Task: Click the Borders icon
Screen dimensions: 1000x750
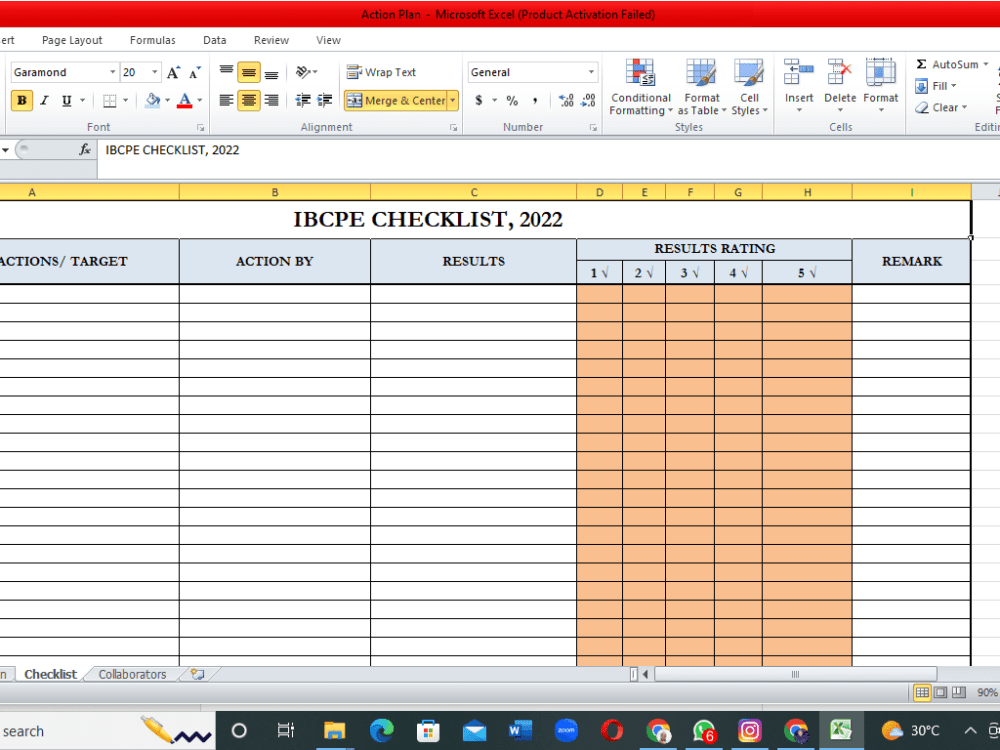Action: [x=110, y=100]
